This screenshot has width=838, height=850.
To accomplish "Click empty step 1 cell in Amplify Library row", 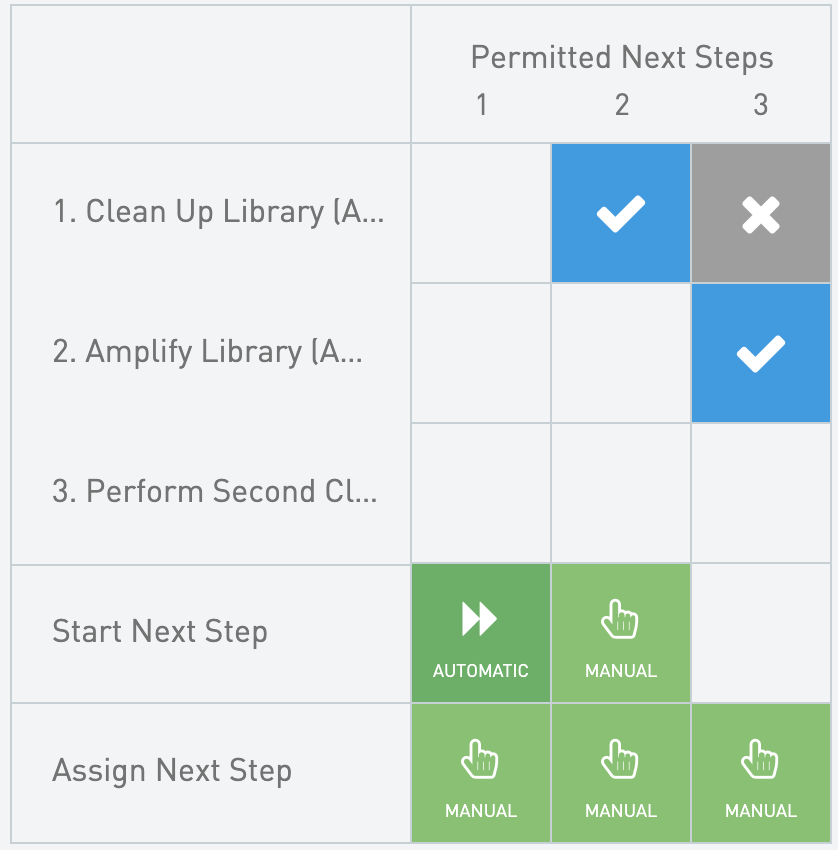I will coord(480,353).
